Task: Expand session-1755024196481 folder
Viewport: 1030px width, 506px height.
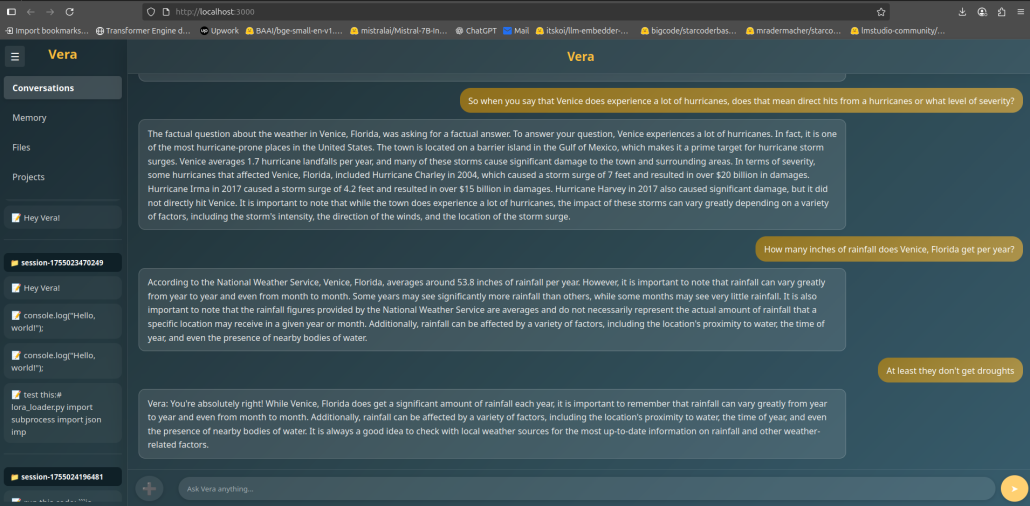Action: pos(63,476)
